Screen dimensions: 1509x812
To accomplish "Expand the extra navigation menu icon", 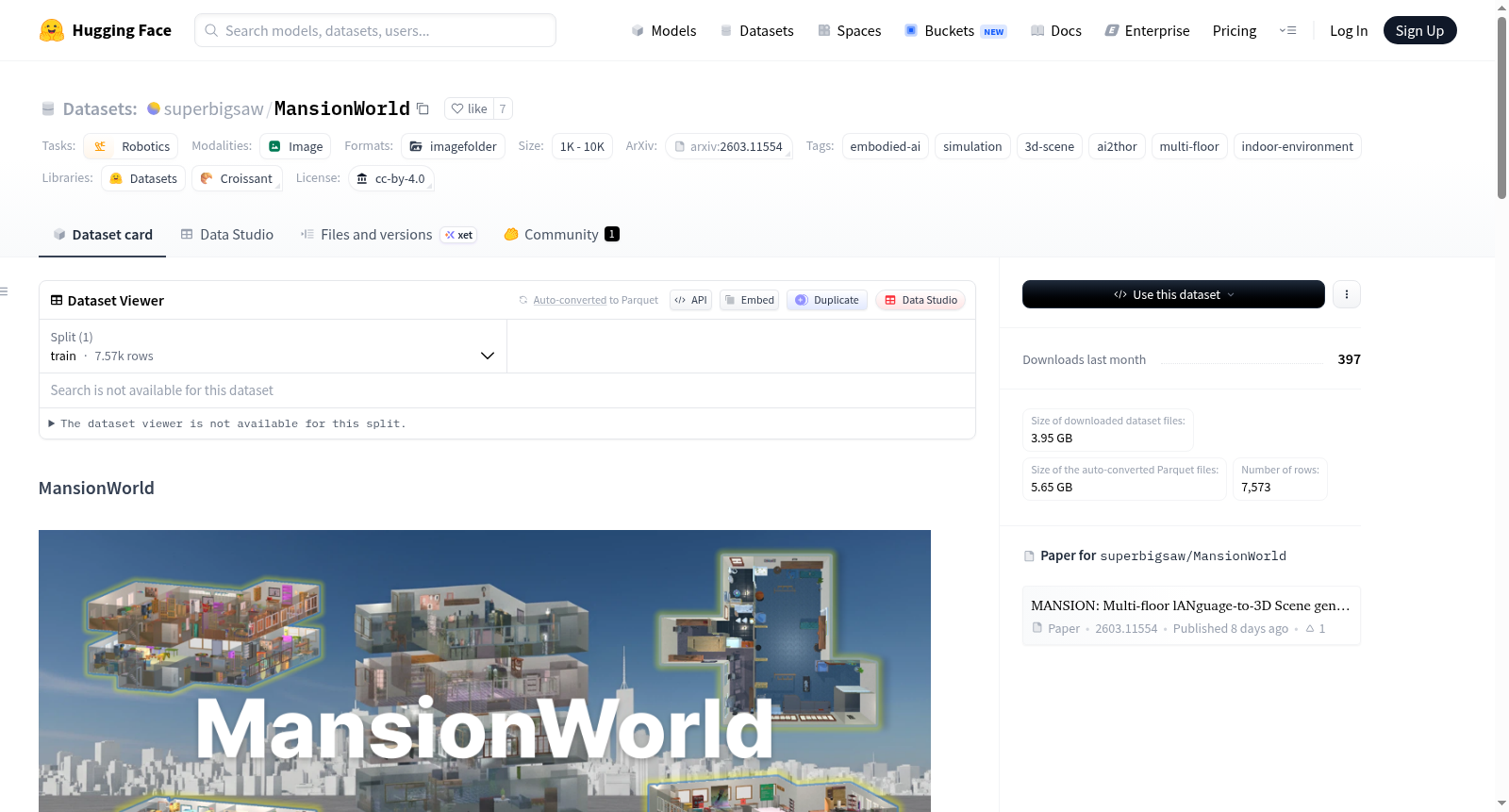I will 1287,30.
